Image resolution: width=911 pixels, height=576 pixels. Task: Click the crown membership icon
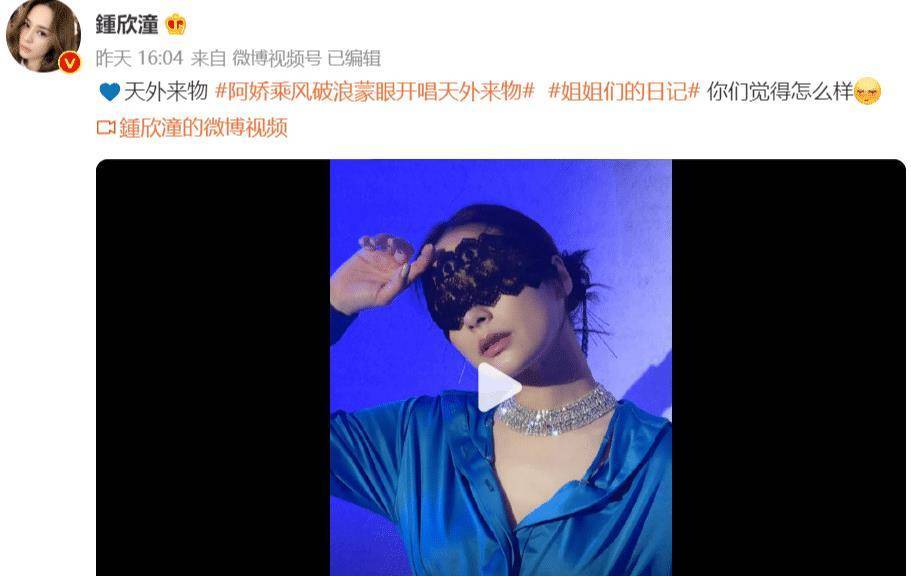click(175, 24)
